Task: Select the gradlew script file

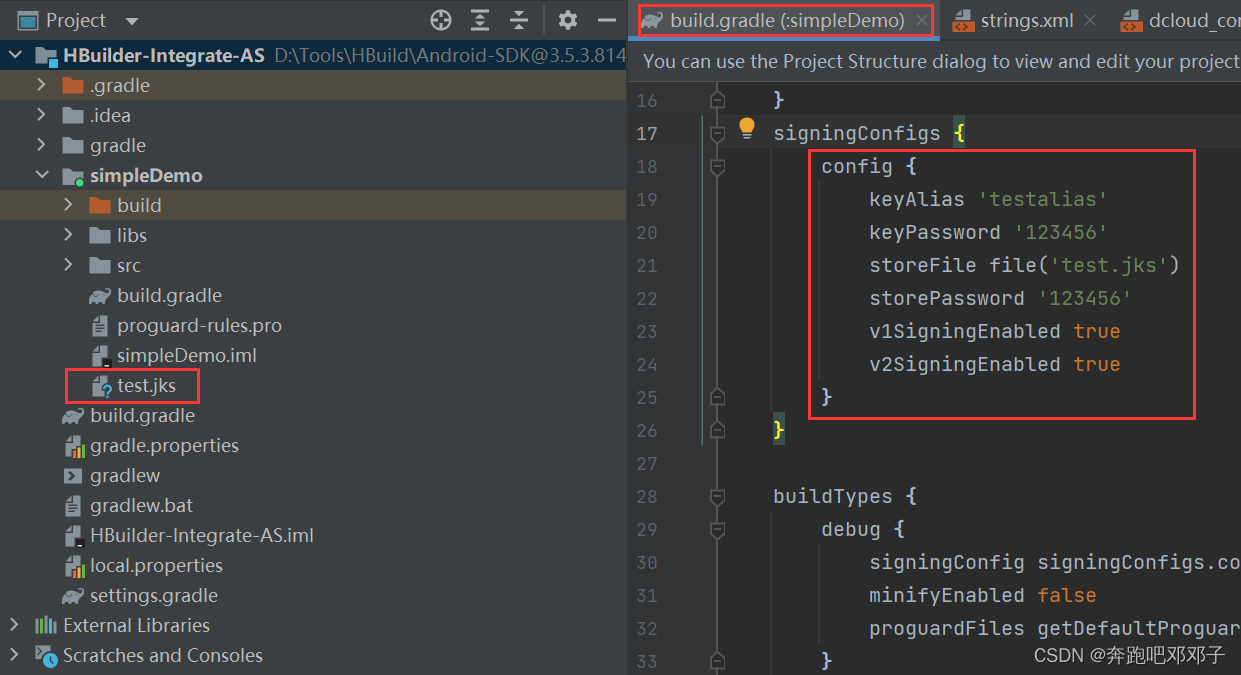Action: point(125,475)
